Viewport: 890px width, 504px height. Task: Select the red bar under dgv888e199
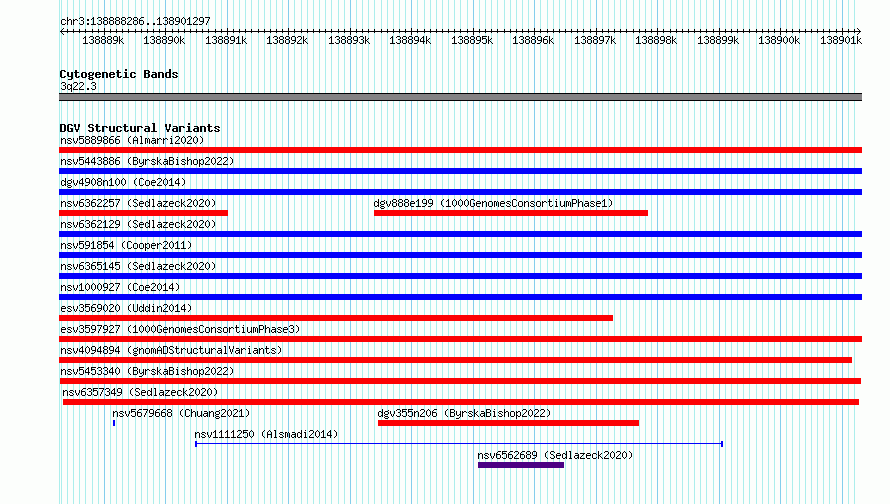pos(511,213)
